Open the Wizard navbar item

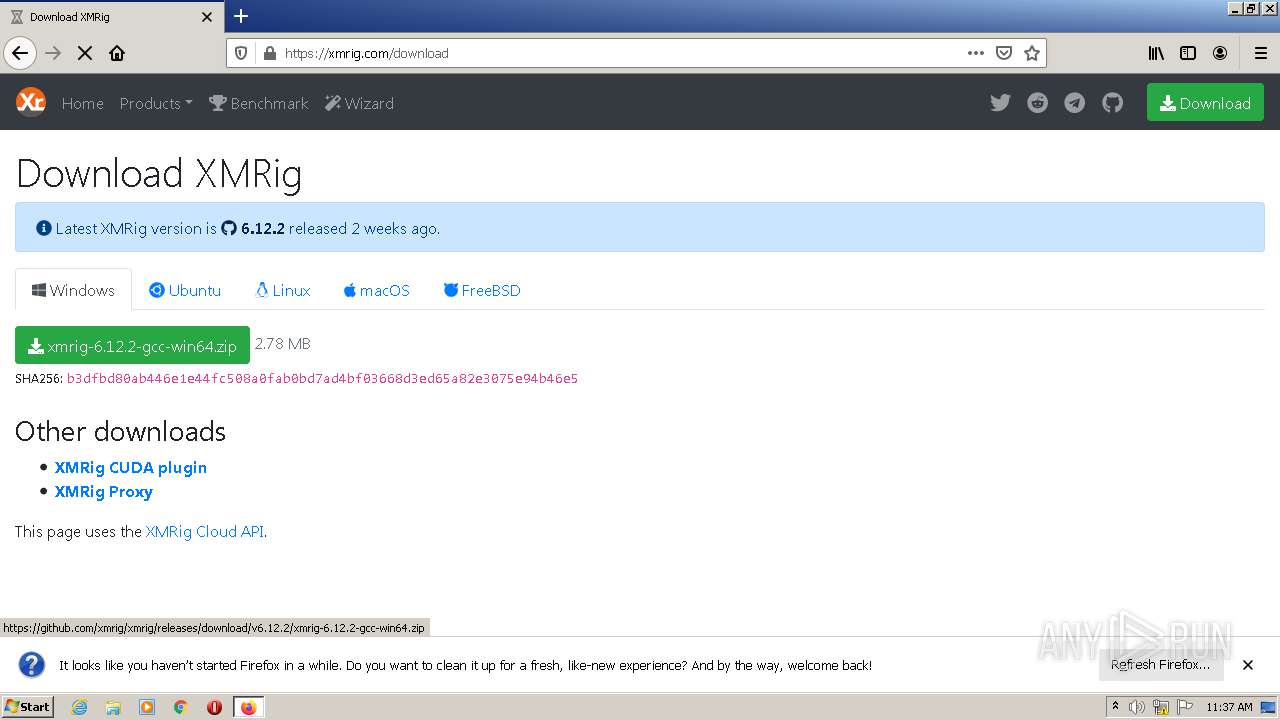point(359,103)
